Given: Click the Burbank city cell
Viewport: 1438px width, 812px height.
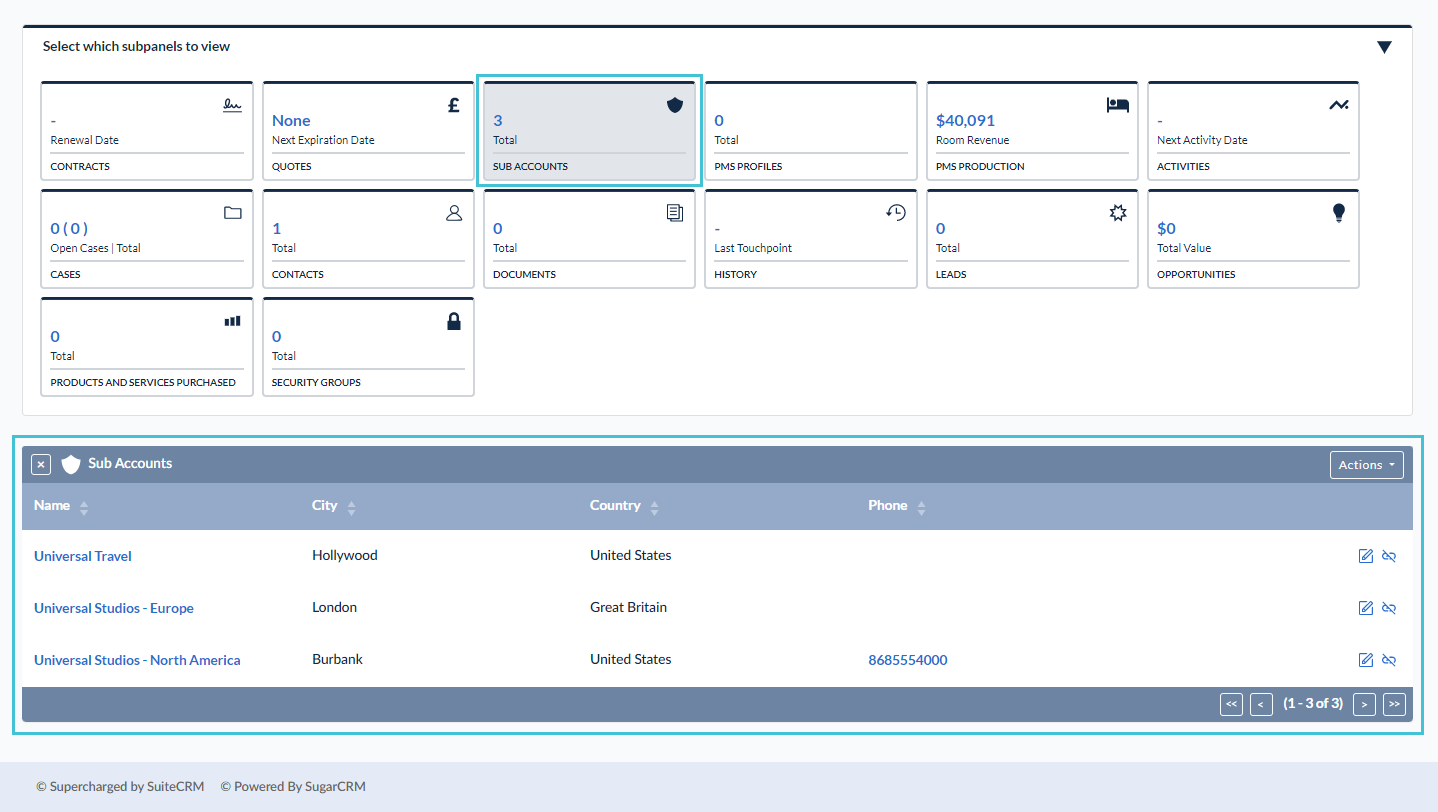Looking at the screenshot, I should point(338,659).
